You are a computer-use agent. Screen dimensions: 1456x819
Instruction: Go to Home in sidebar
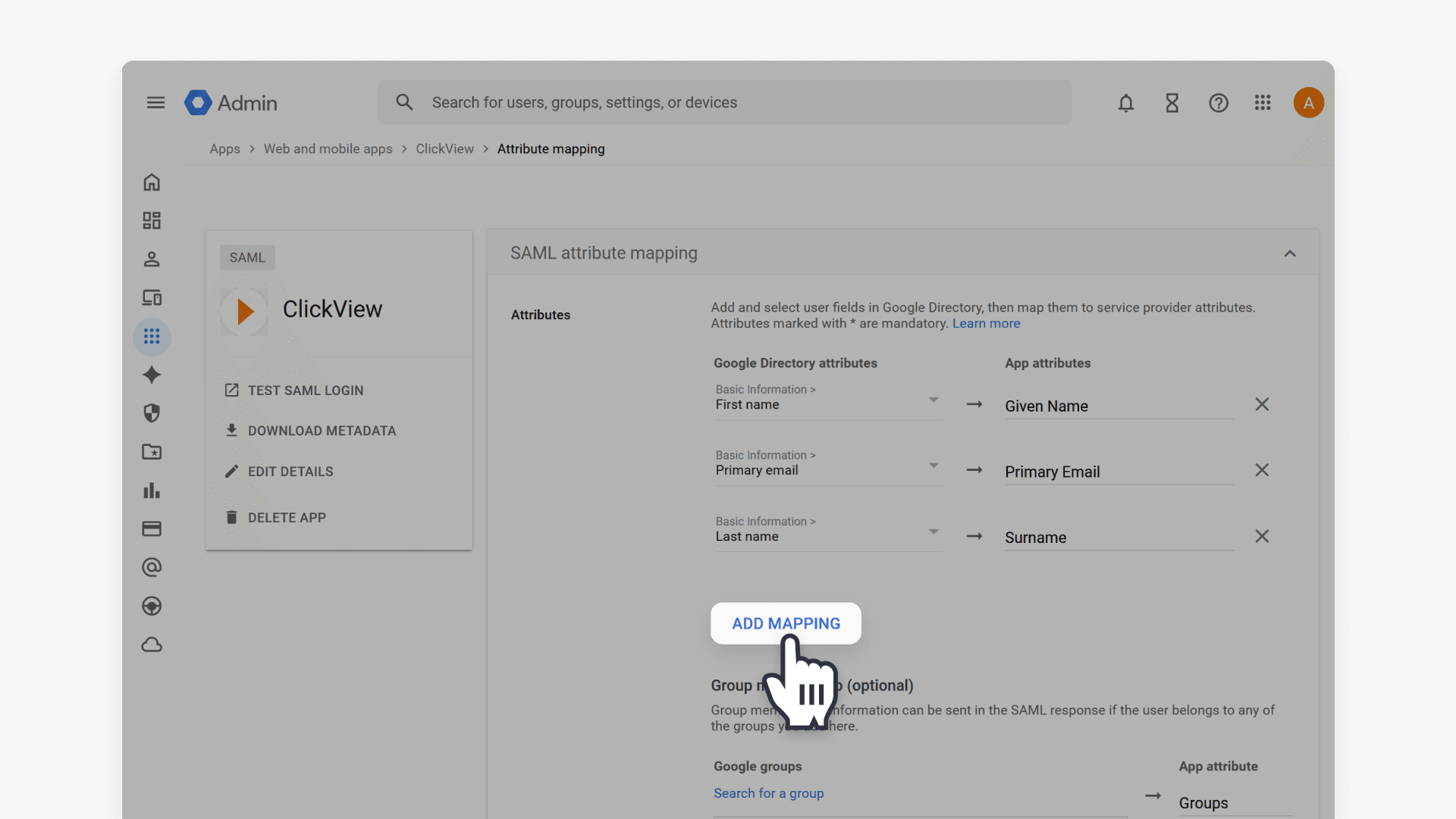[x=152, y=182]
